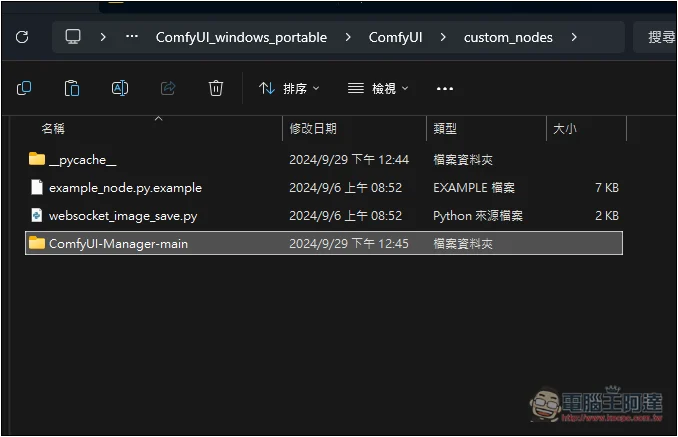Select websocket_image_save.py file
Viewport: 678px width, 437px height.
[122, 215]
